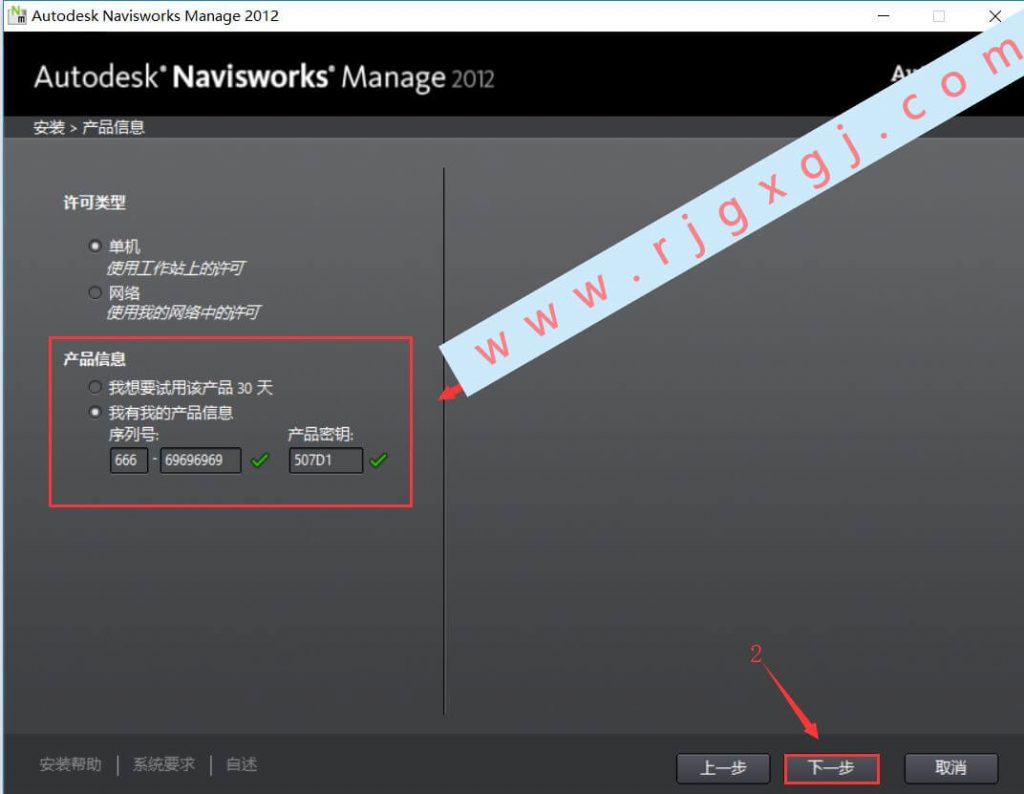This screenshot has height=794, width=1024.
Task: Click the 产品密钥: label
Action: click(x=321, y=434)
